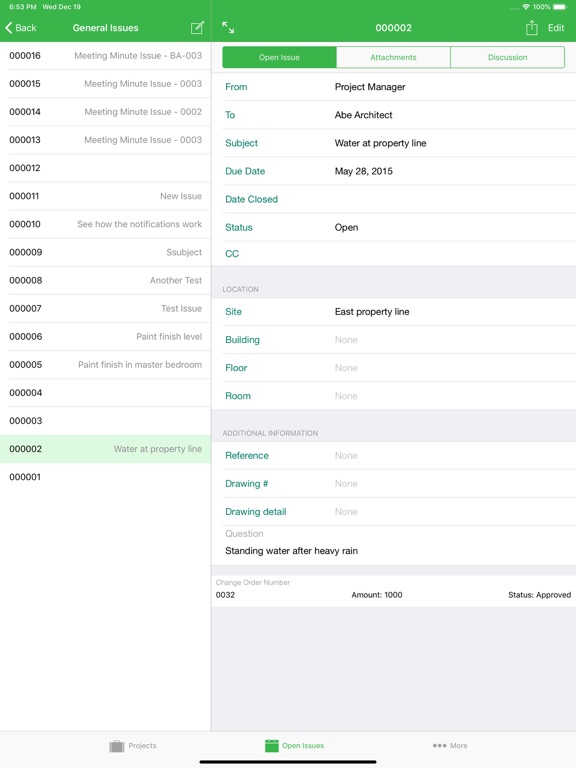Tap the Drawing detail row
Image resolution: width=576 pixels, height=768 pixels.
[x=394, y=512]
